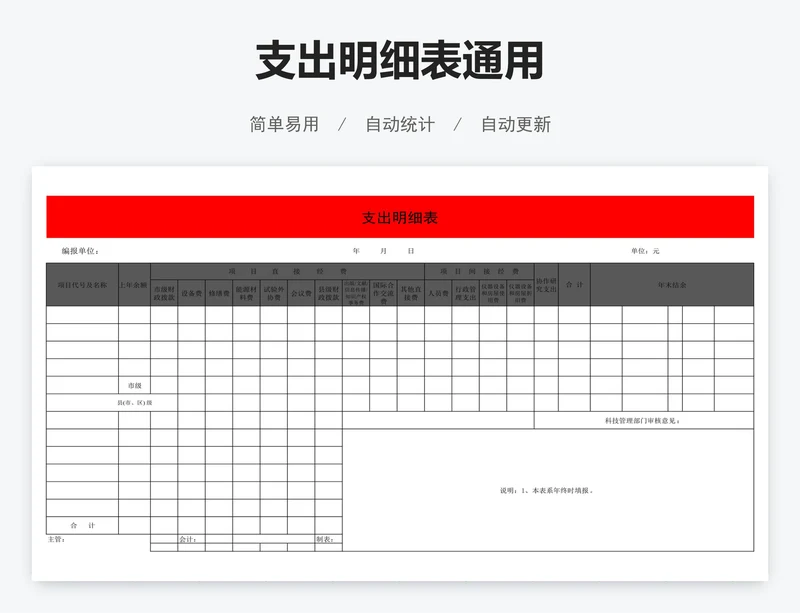The image size is (800, 613).
Task: Select the 市级财政拨款 column header
Action: pyautogui.click(x=164, y=293)
